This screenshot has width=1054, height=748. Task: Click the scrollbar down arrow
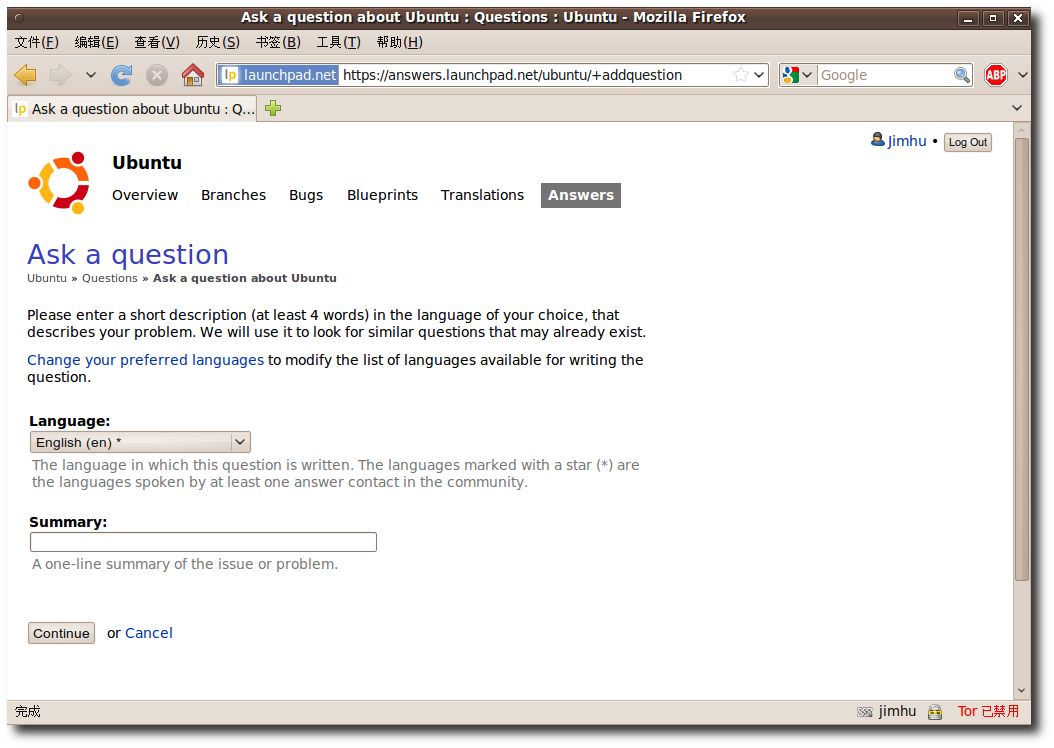coord(1022,691)
